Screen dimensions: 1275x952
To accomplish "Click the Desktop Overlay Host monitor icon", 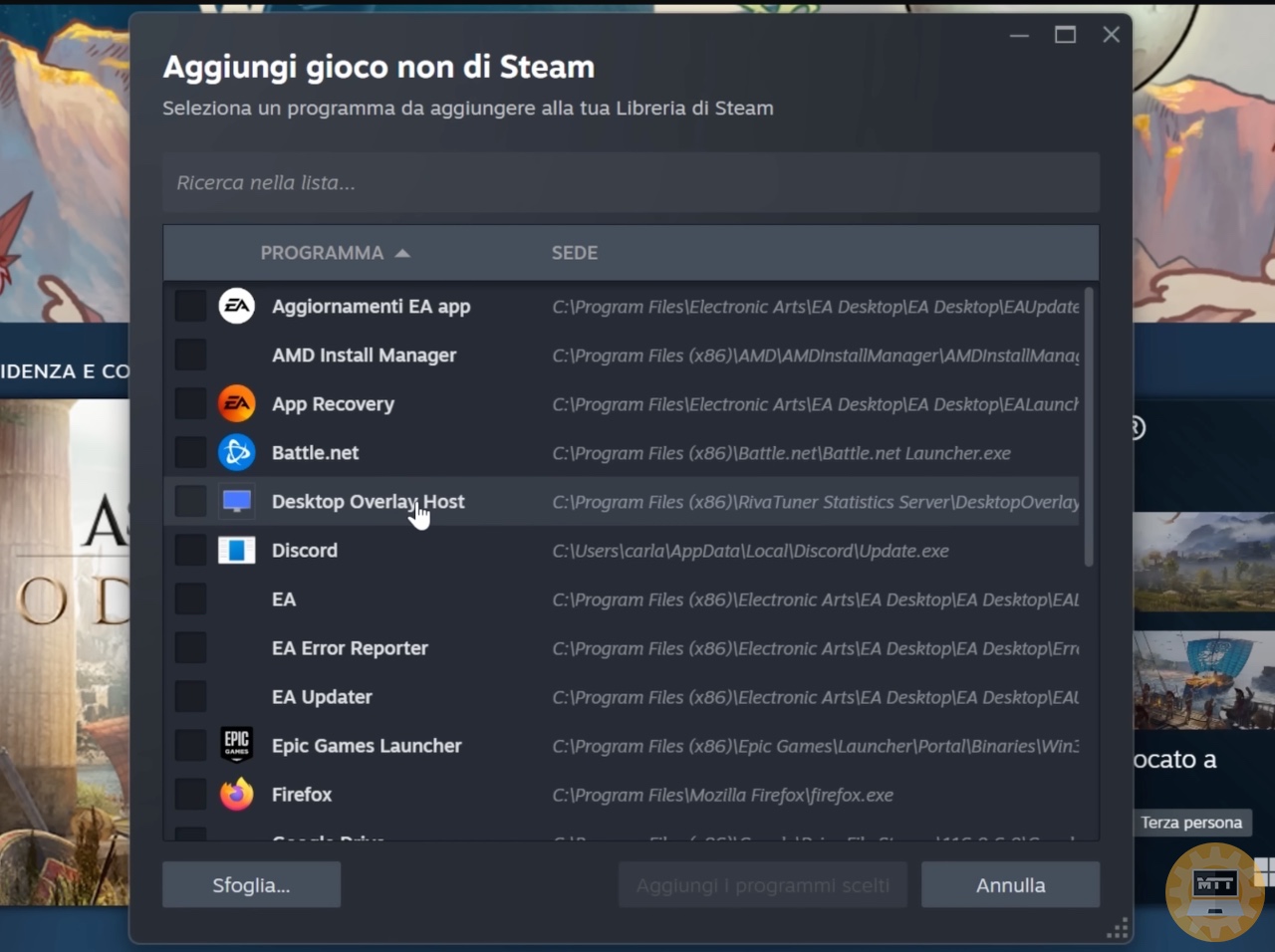I will [x=237, y=501].
